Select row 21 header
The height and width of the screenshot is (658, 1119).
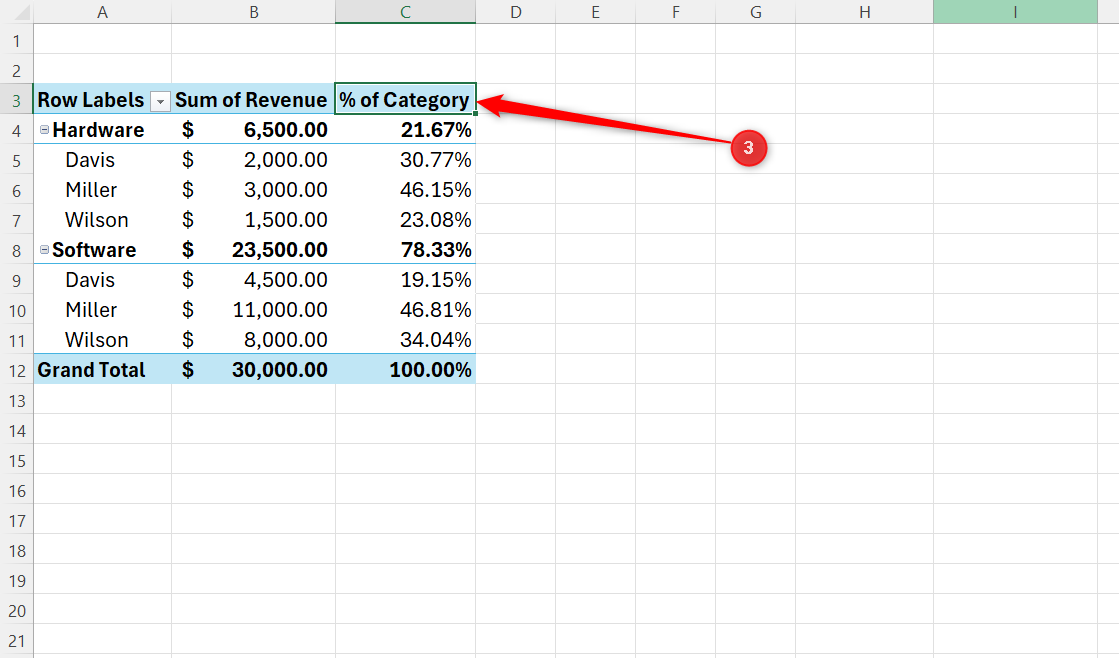pyautogui.click(x=16, y=640)
